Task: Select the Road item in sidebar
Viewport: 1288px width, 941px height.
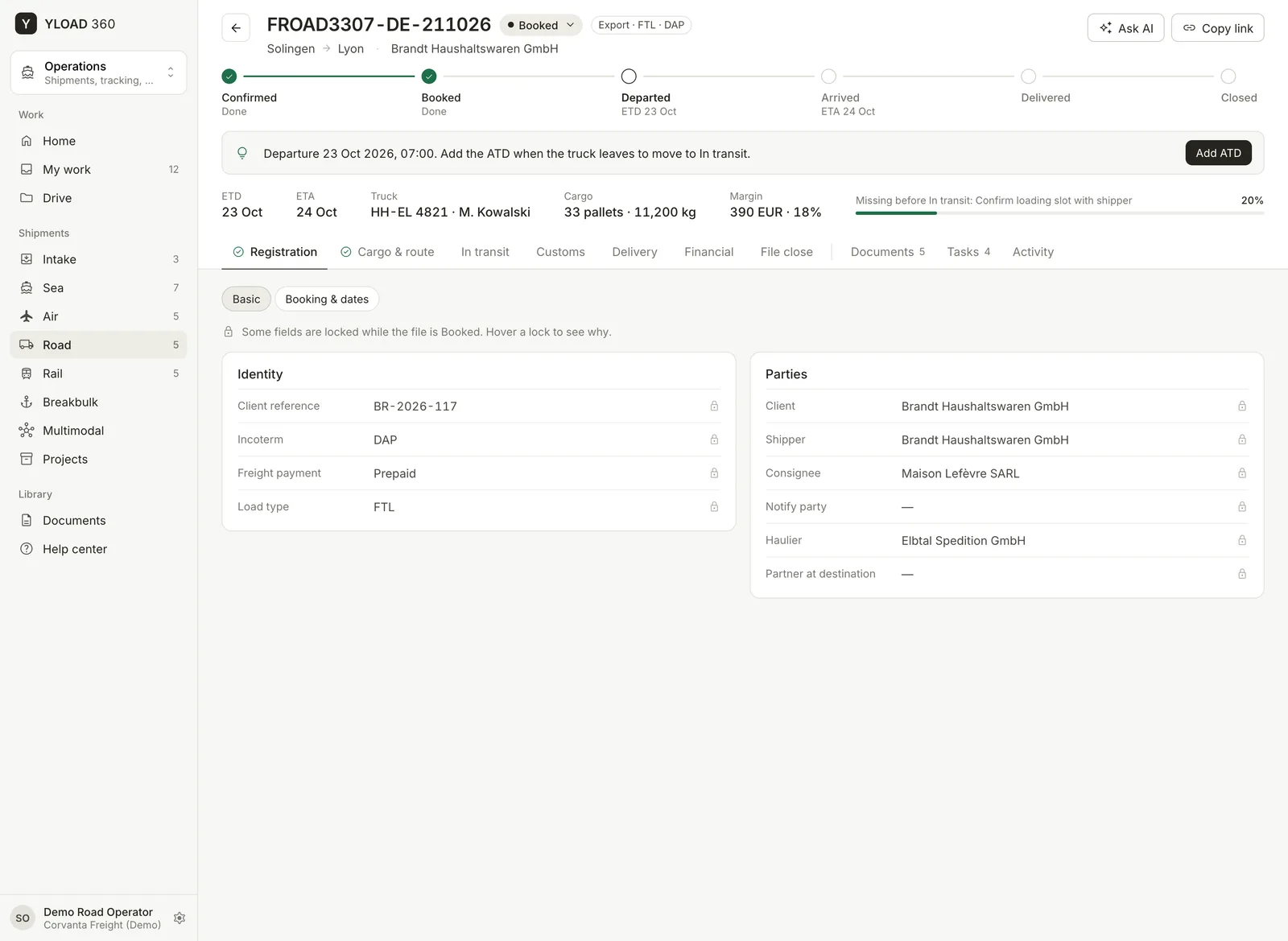Action: [98, 345]
